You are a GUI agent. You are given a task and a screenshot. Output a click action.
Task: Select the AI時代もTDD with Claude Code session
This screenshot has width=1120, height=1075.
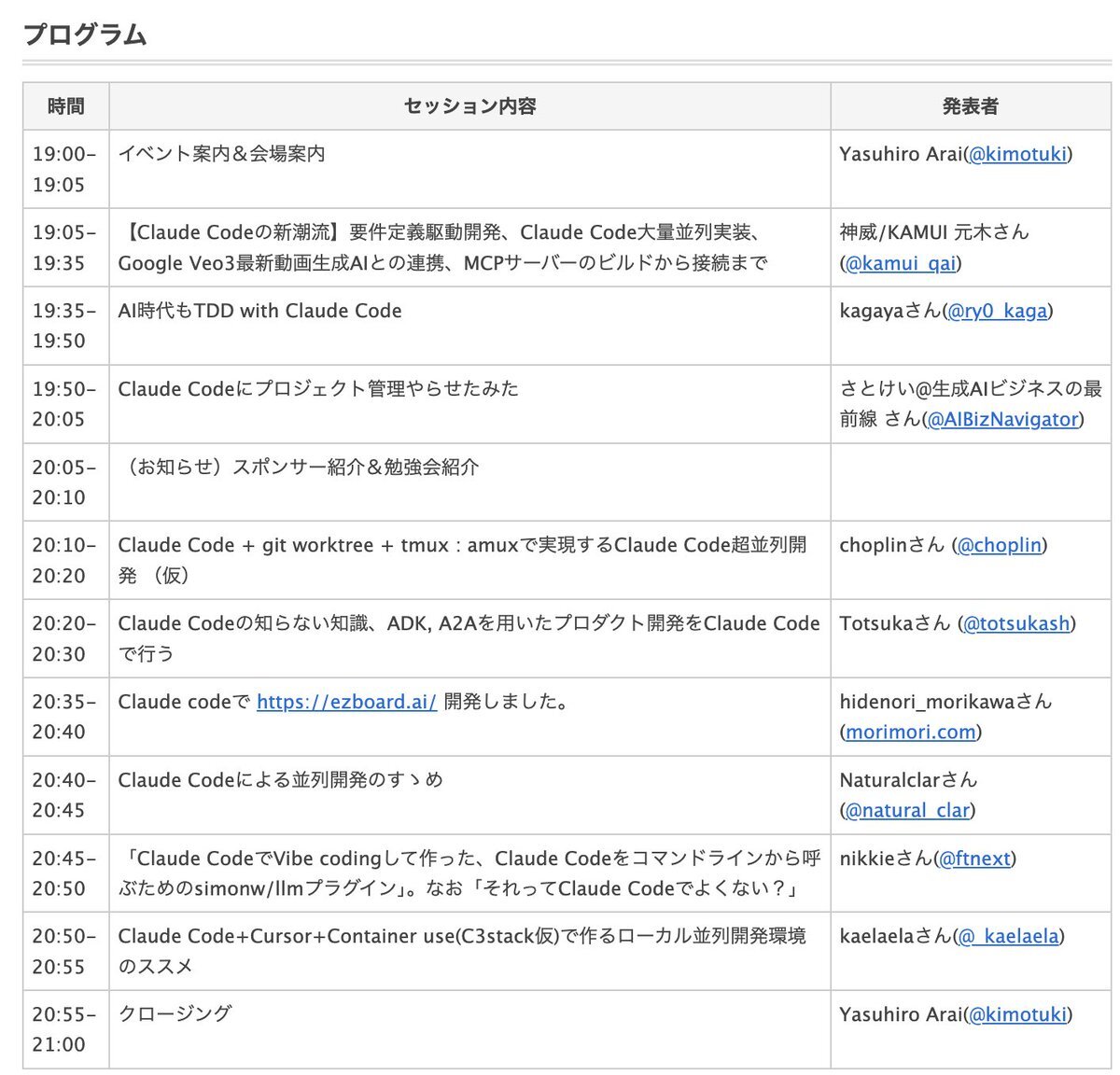(260, 311)
